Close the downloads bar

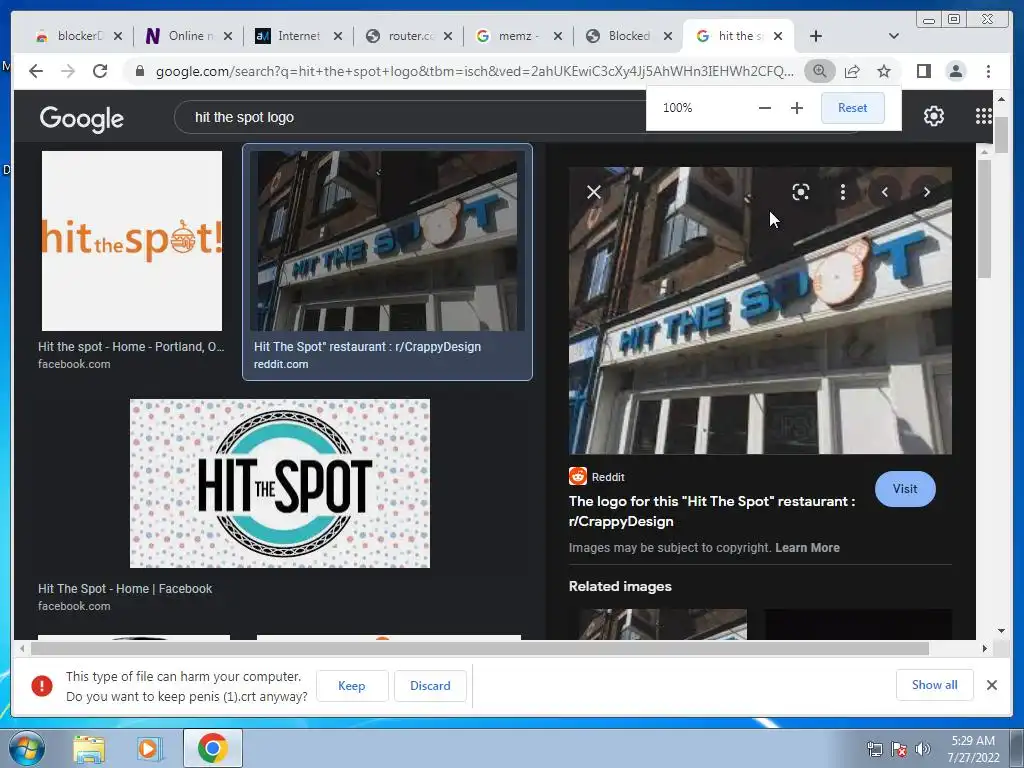991,685
